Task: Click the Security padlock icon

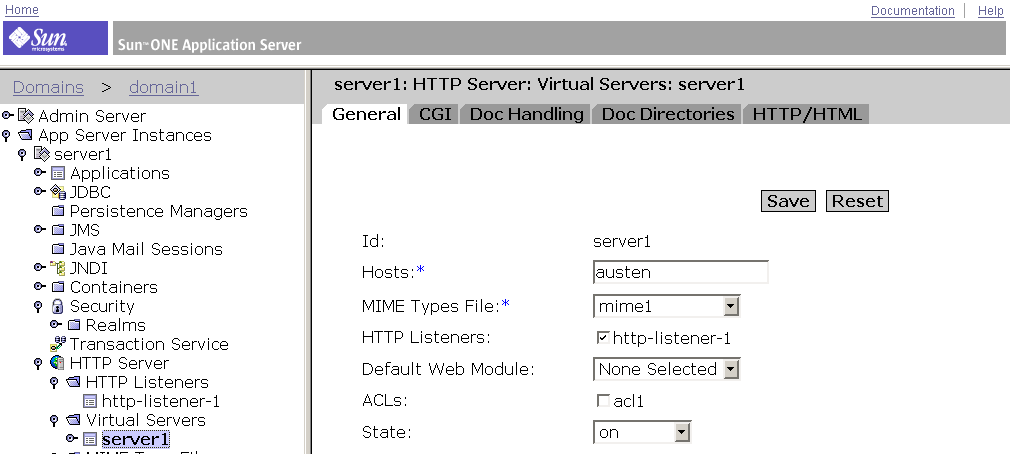Action: [58, 306]
